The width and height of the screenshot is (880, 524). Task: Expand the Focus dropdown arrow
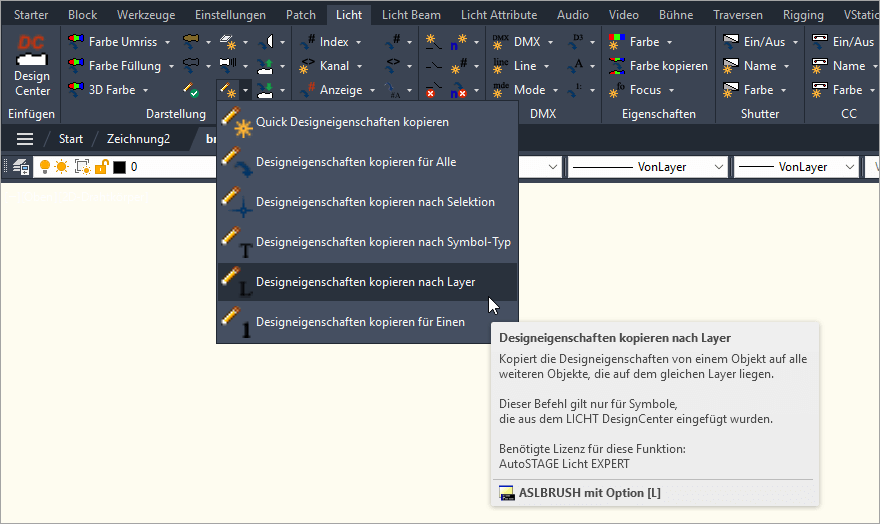(x=671, y=90)
